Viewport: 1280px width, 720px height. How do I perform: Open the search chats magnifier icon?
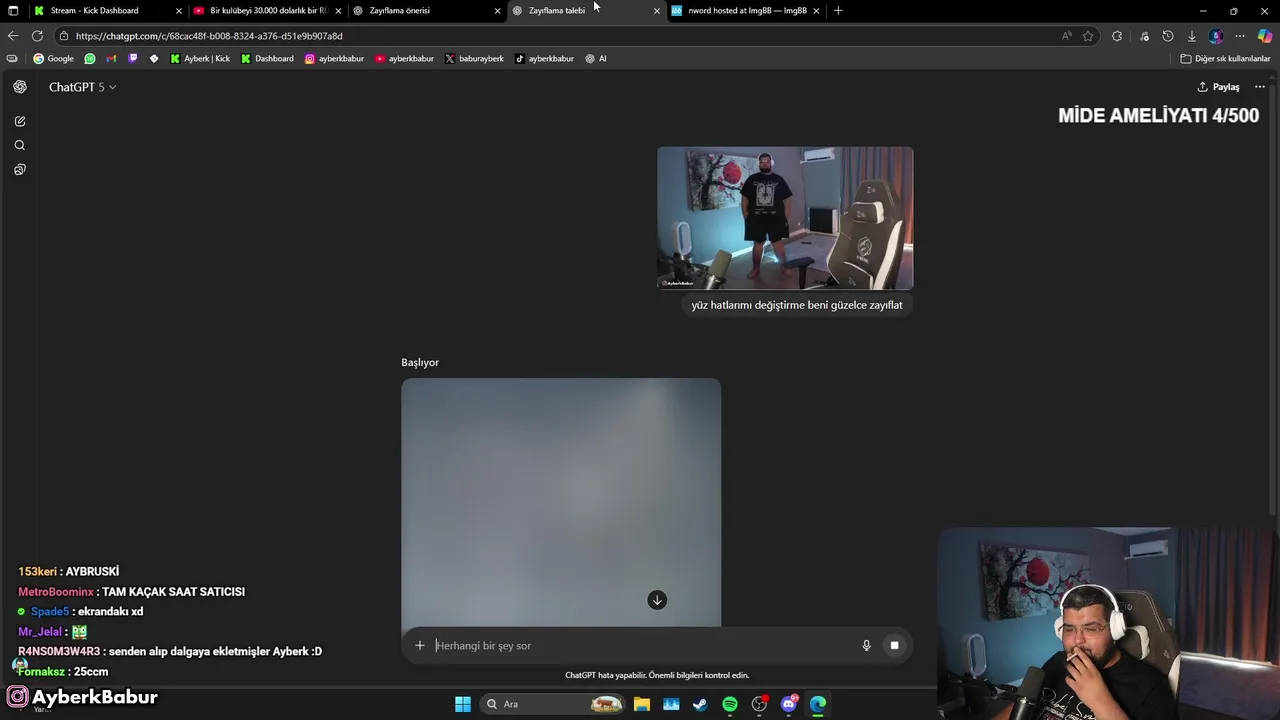coord(20,145)
